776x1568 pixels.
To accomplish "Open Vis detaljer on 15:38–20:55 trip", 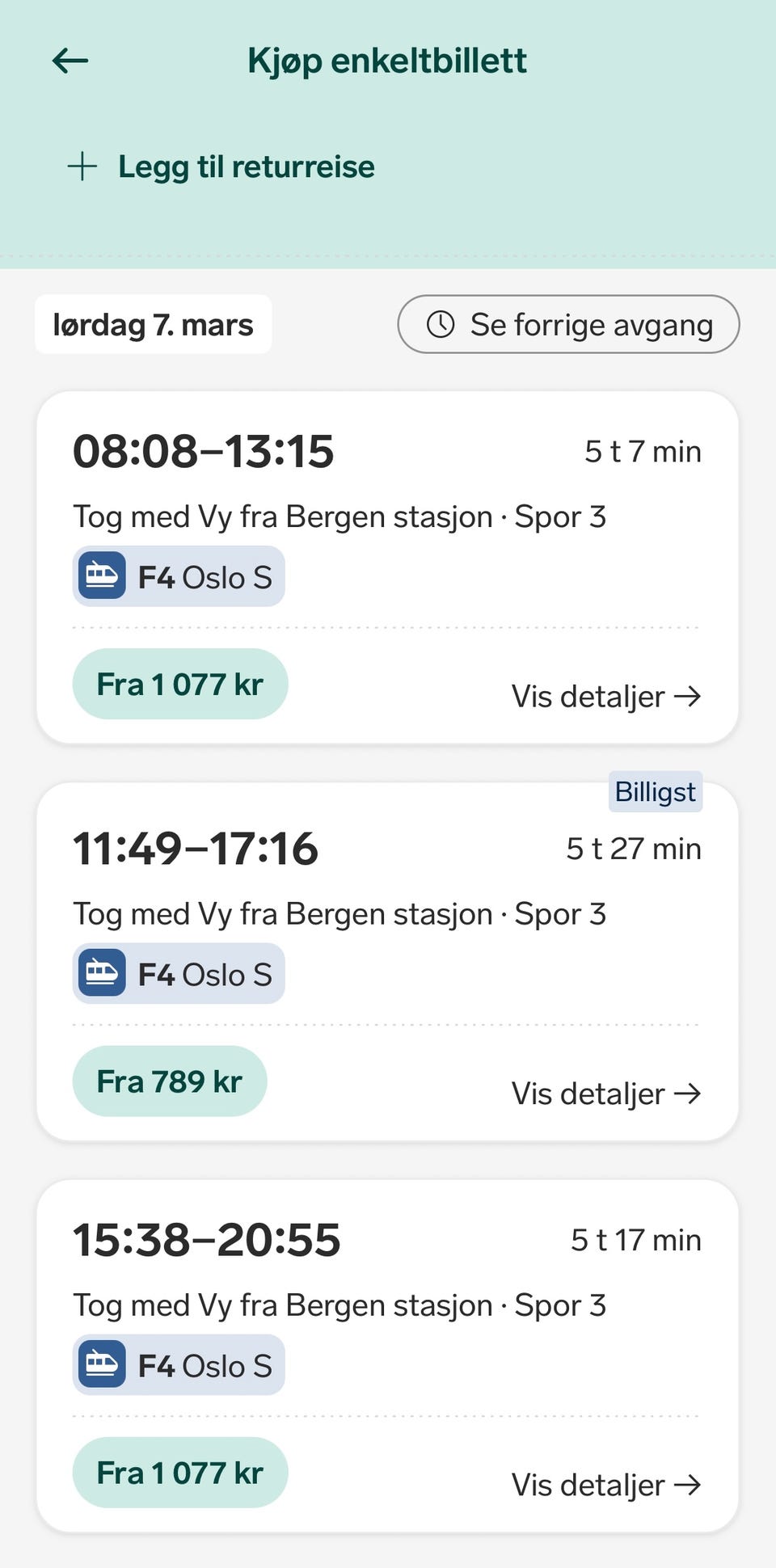I will click(x=605, y=1485).
